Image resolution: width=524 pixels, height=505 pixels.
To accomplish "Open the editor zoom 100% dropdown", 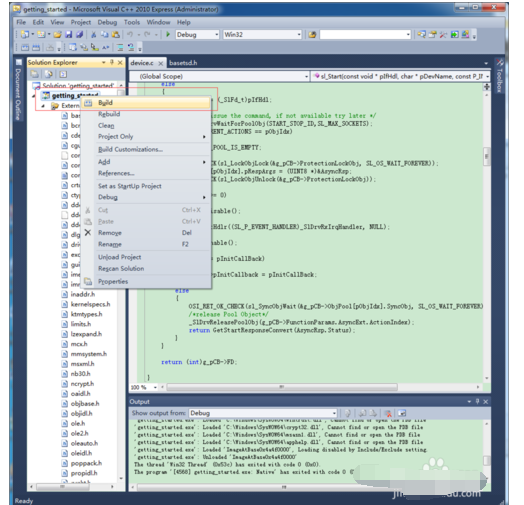I will click(x=155, y=387).
